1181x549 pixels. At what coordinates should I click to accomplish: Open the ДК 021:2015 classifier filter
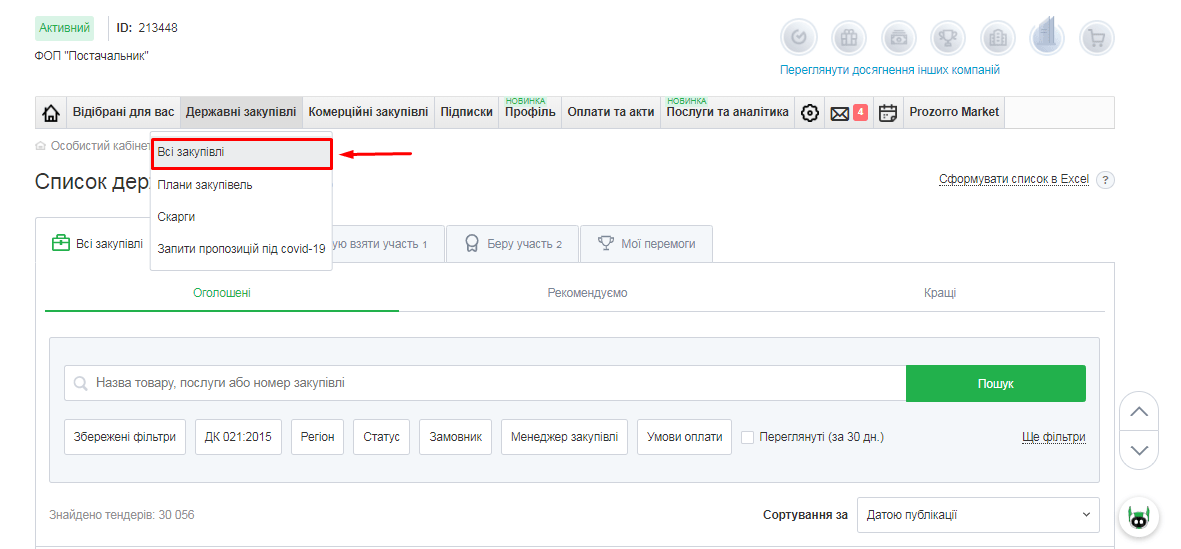click(238, 437)
